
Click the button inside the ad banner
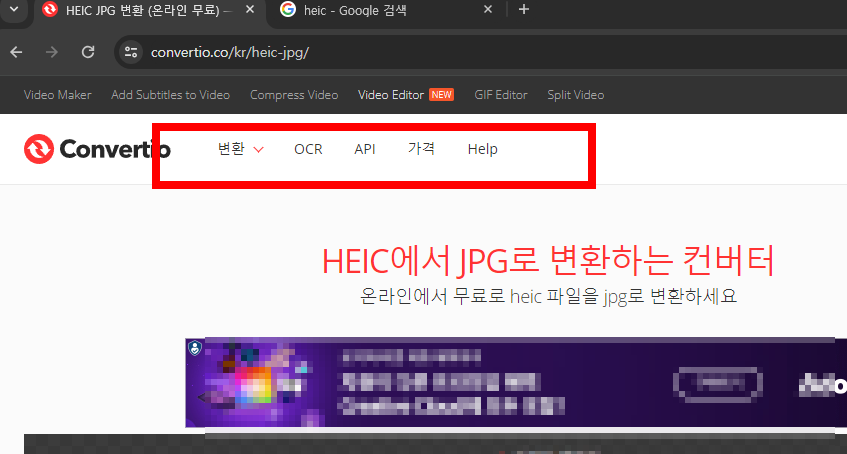coord(718,383)
